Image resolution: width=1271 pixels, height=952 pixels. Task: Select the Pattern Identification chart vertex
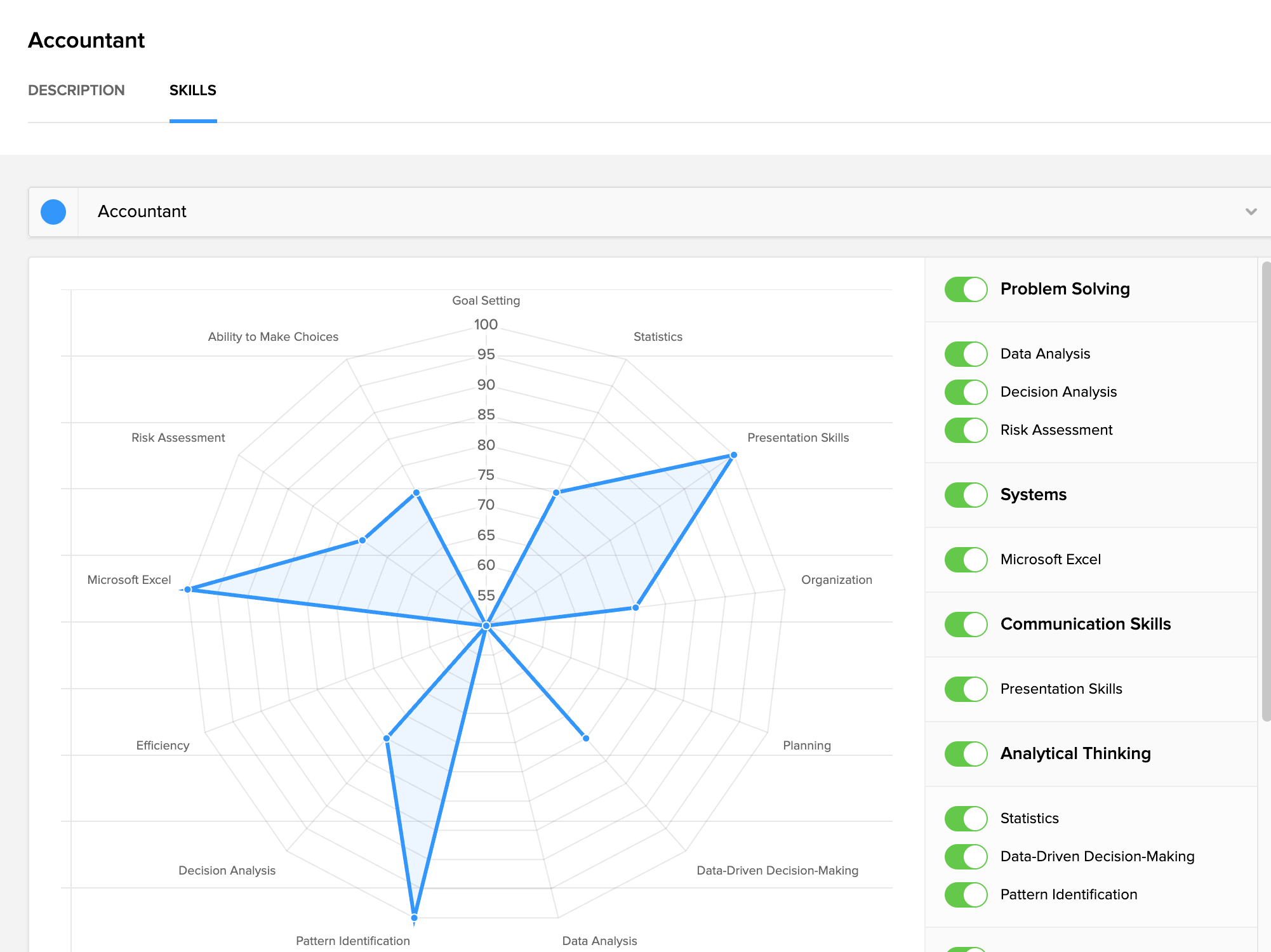point(414,916)
